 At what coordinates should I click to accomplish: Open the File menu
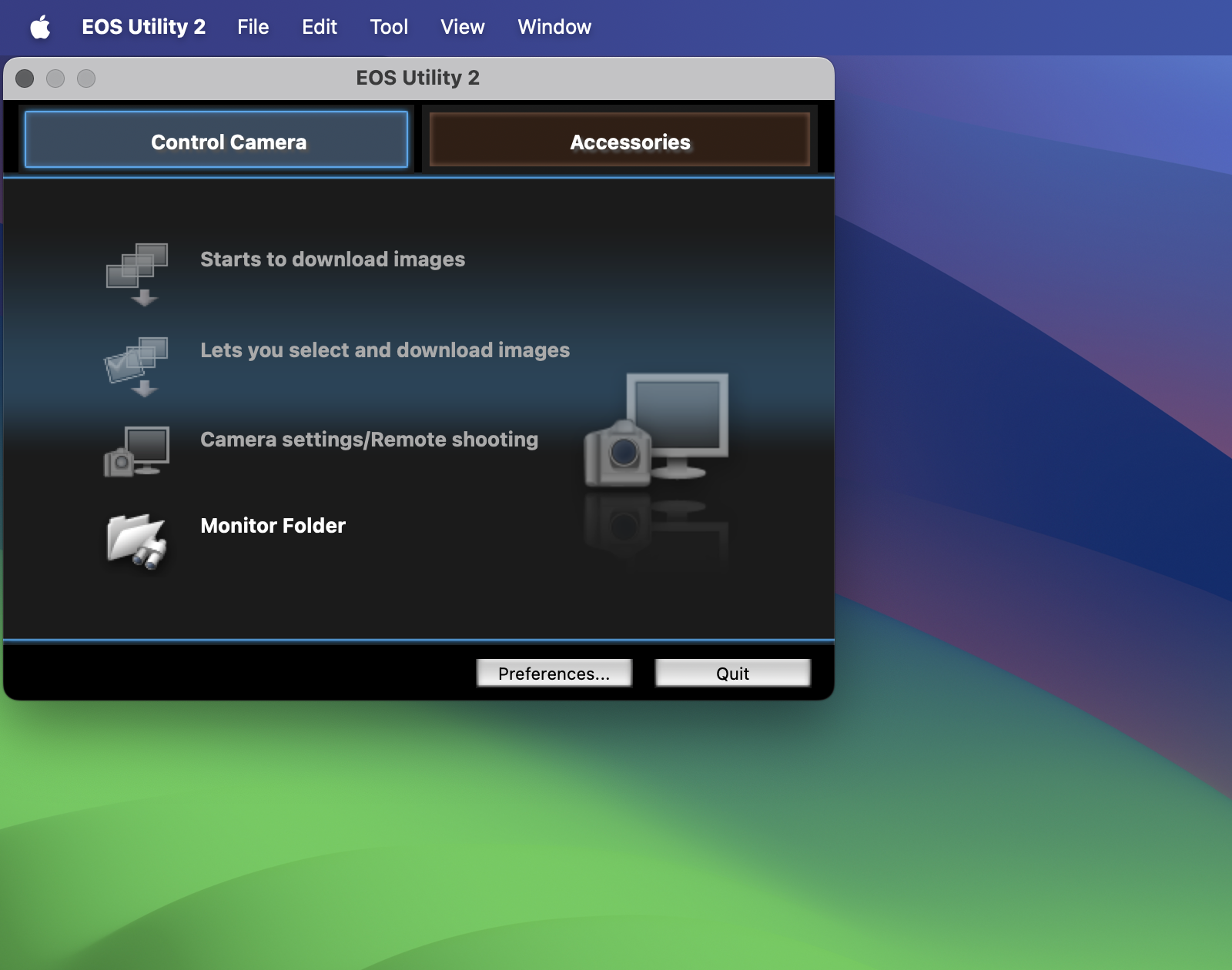[x=253, y=27]
